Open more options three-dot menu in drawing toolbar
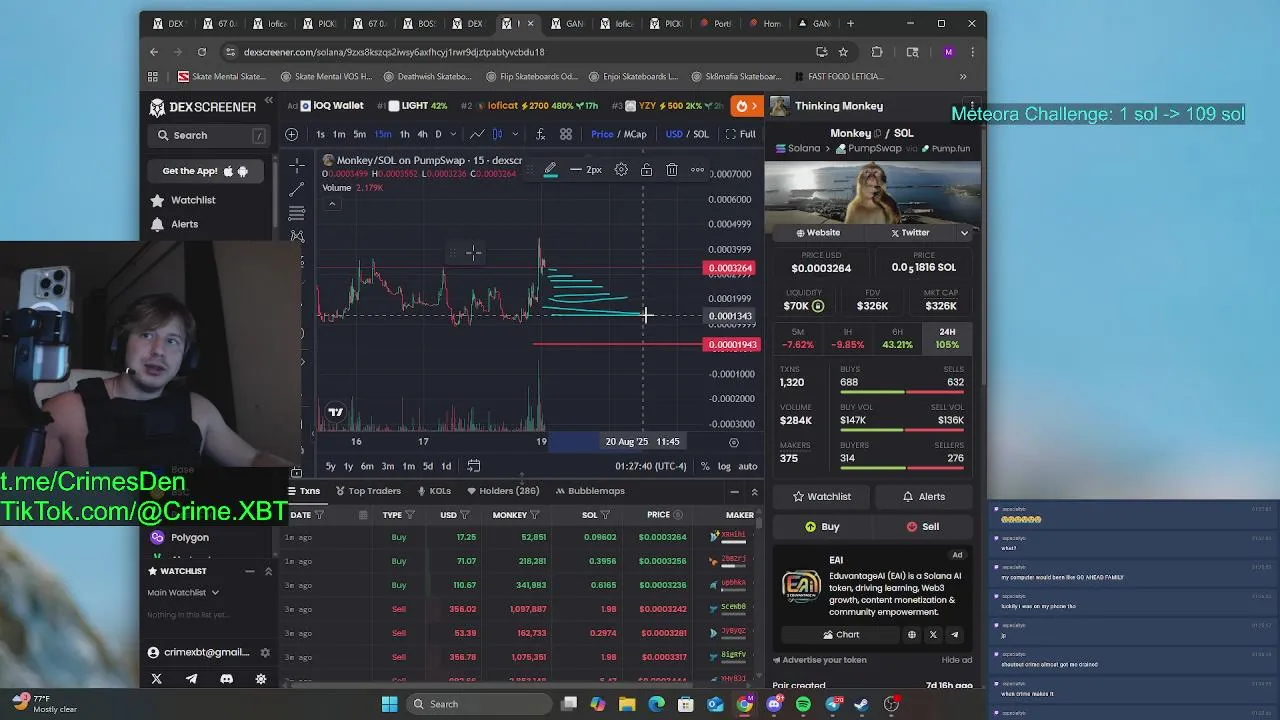The width and height of the screenshot is (1280, 720). 697,170
